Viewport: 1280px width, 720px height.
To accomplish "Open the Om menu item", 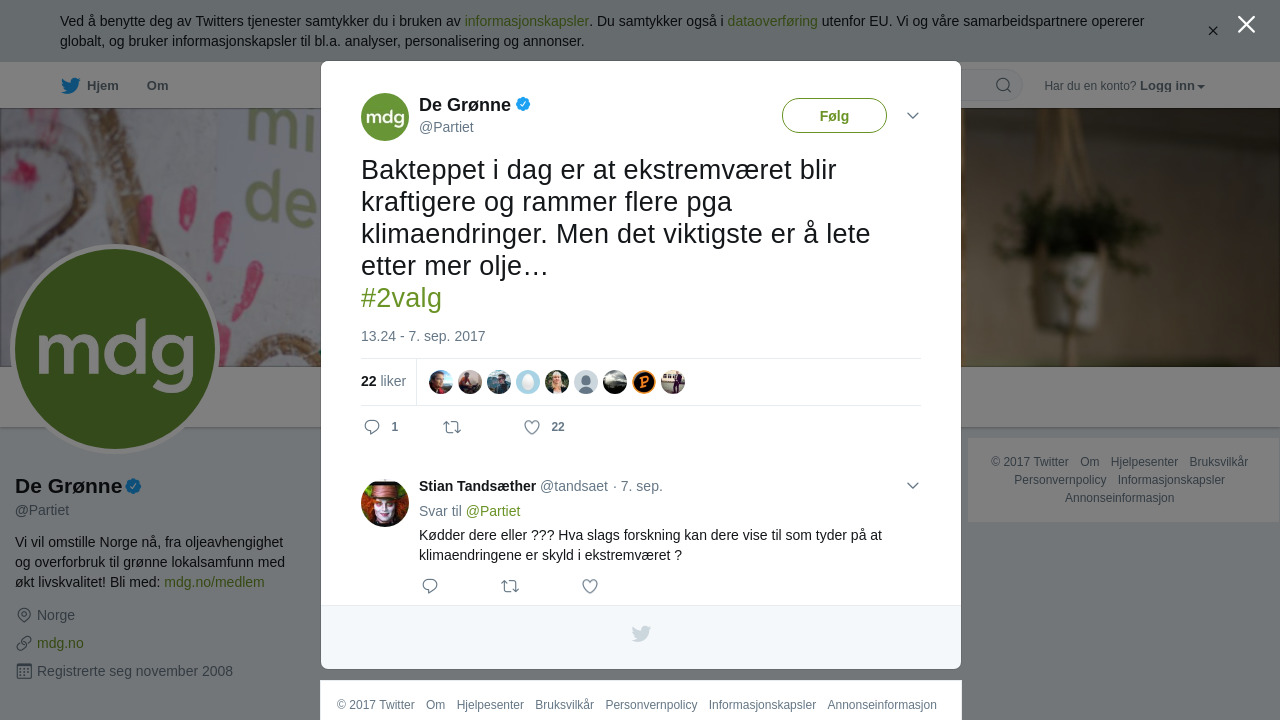I will pos(157,86).
